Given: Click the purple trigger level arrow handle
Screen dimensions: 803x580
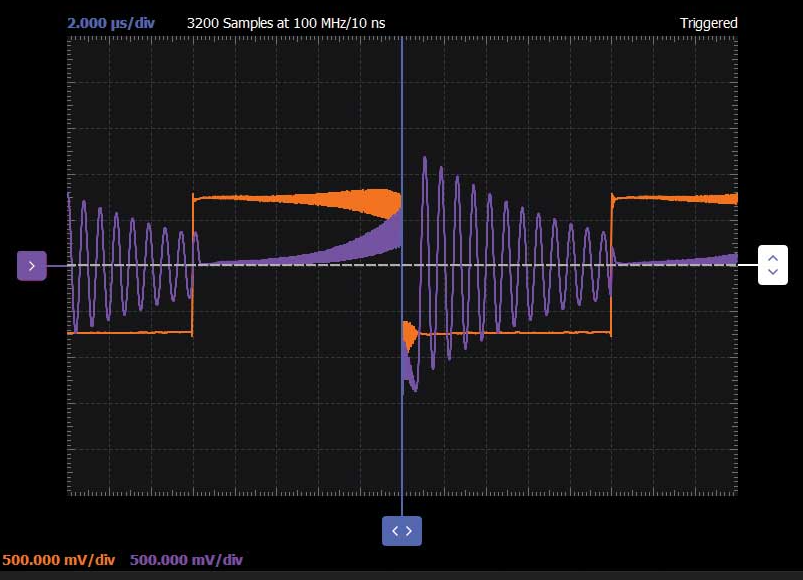Looking at the screenshot, I should coord(32,266).
